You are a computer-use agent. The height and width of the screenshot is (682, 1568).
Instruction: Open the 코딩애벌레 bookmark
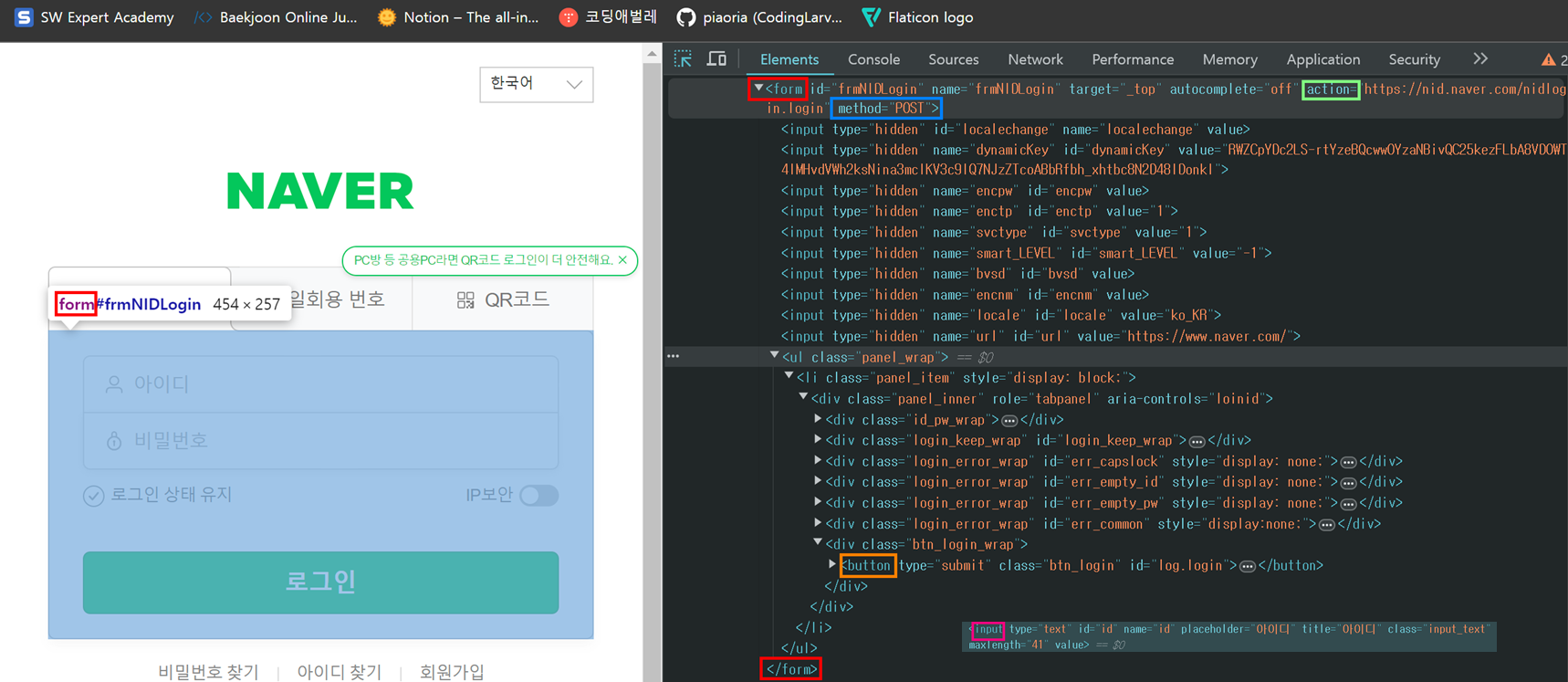[x=608, y=17]
